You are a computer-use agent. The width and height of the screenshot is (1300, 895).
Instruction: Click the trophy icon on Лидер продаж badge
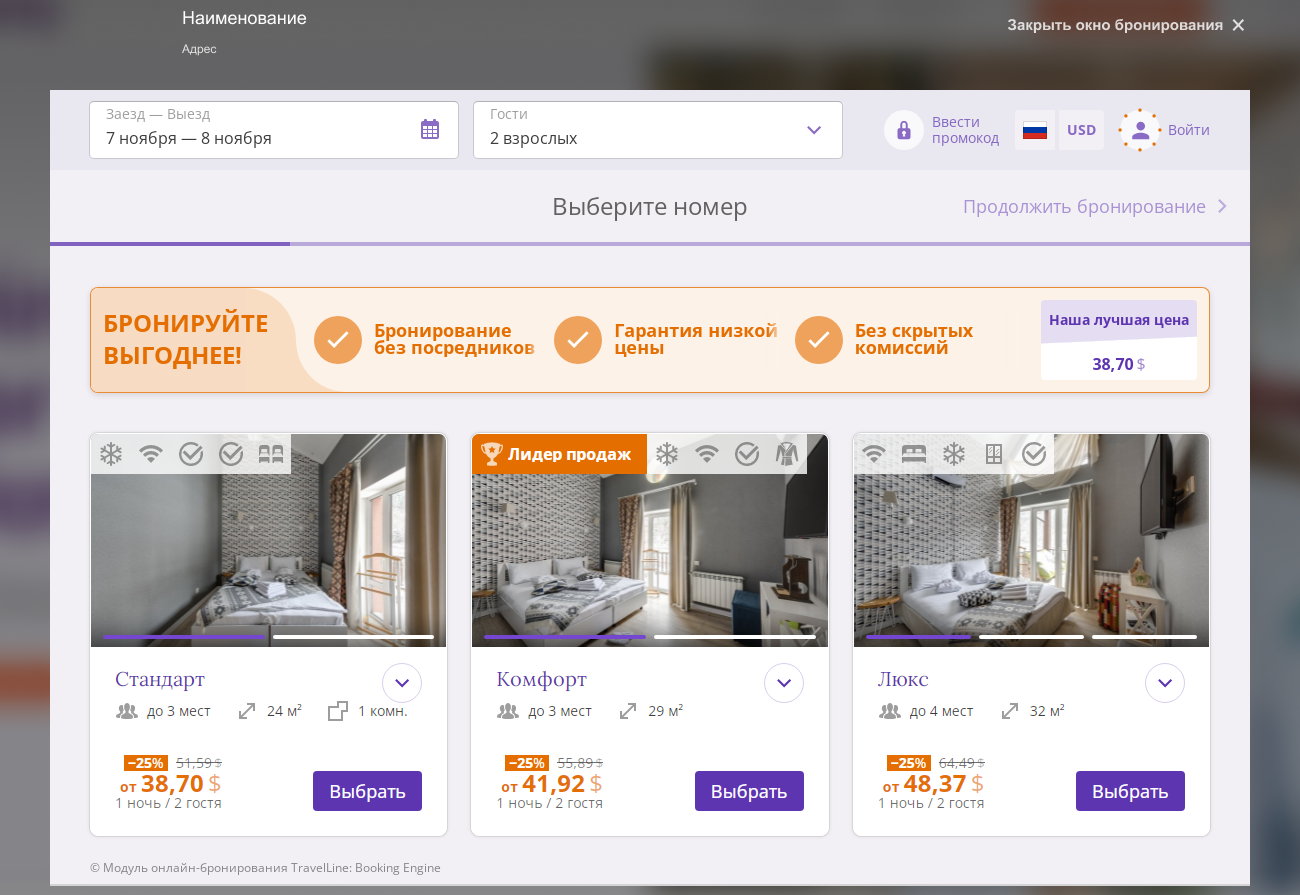tap(491, 454)
